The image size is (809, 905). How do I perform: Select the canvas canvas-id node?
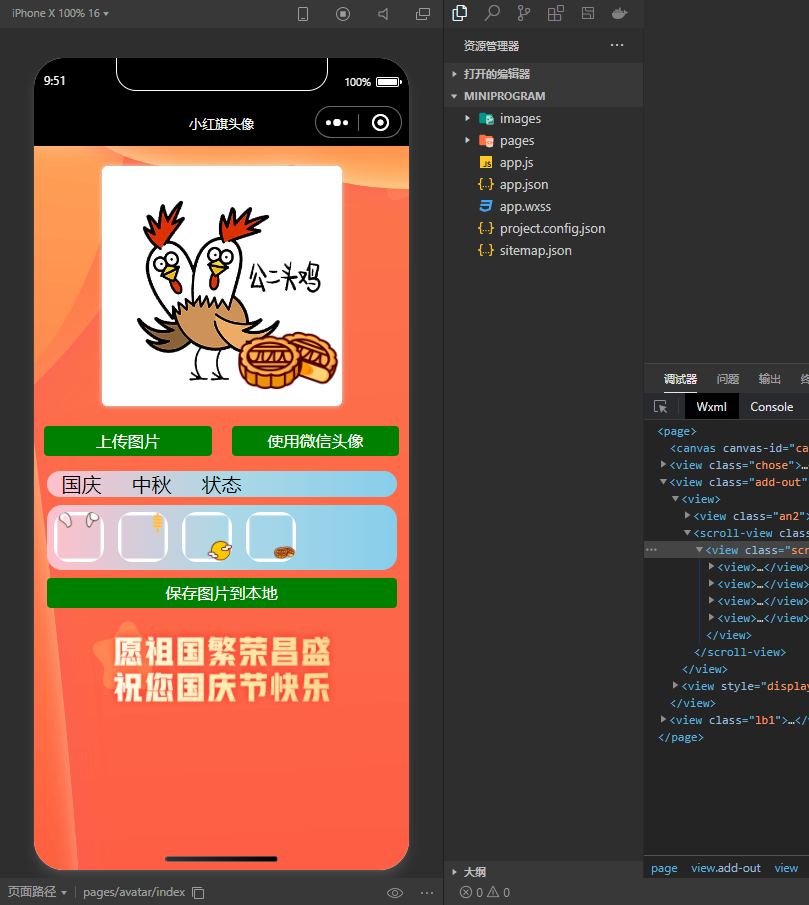click(x=739, y=448)
